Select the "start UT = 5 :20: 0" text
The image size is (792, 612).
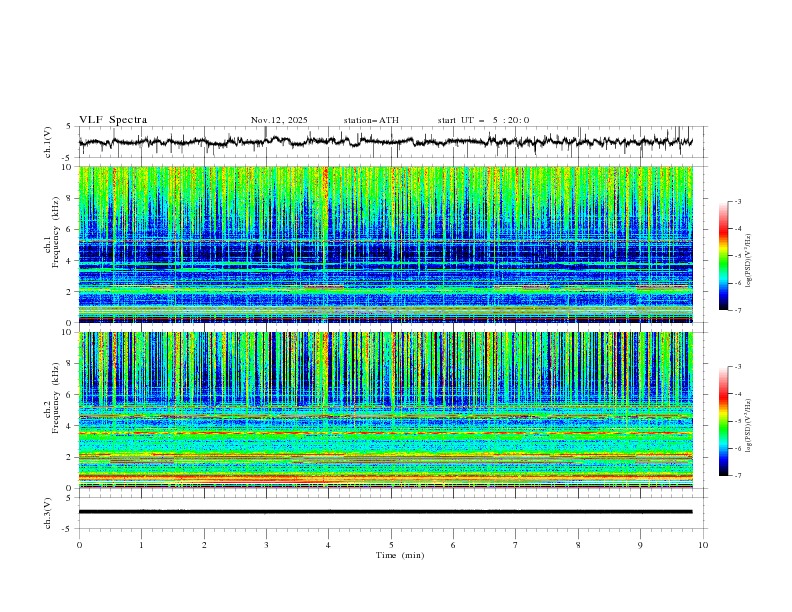click(x=483, y=120)
